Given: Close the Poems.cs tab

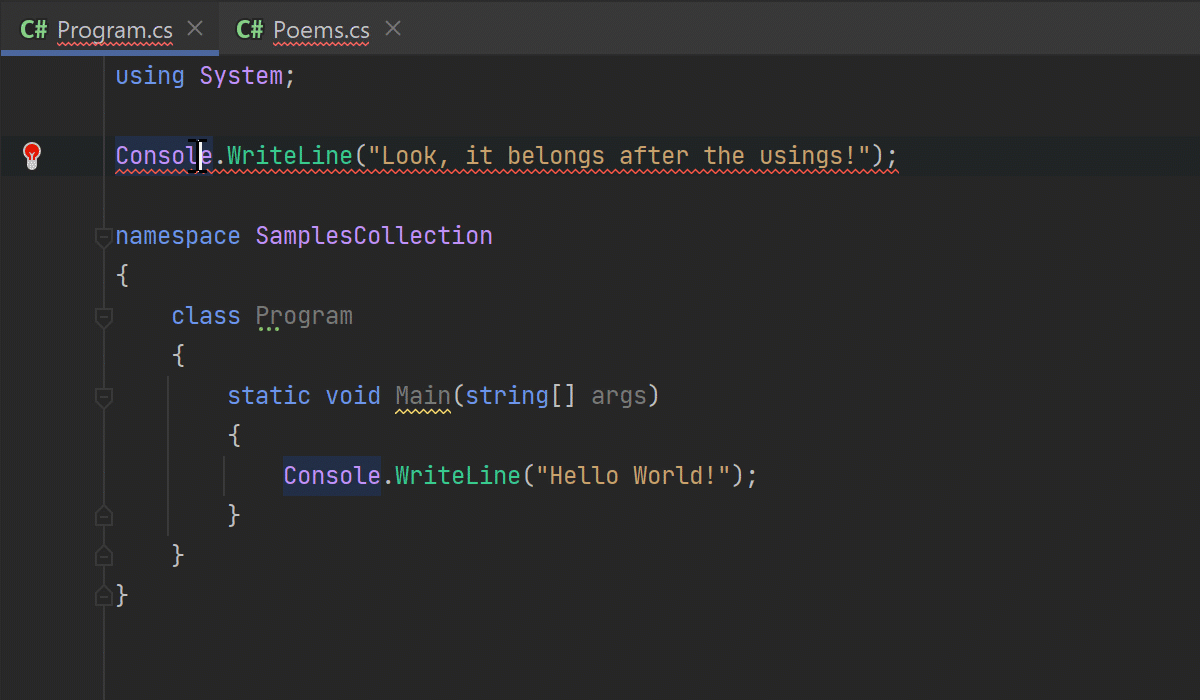Looking at the screenshot, I should pos(393,29).
